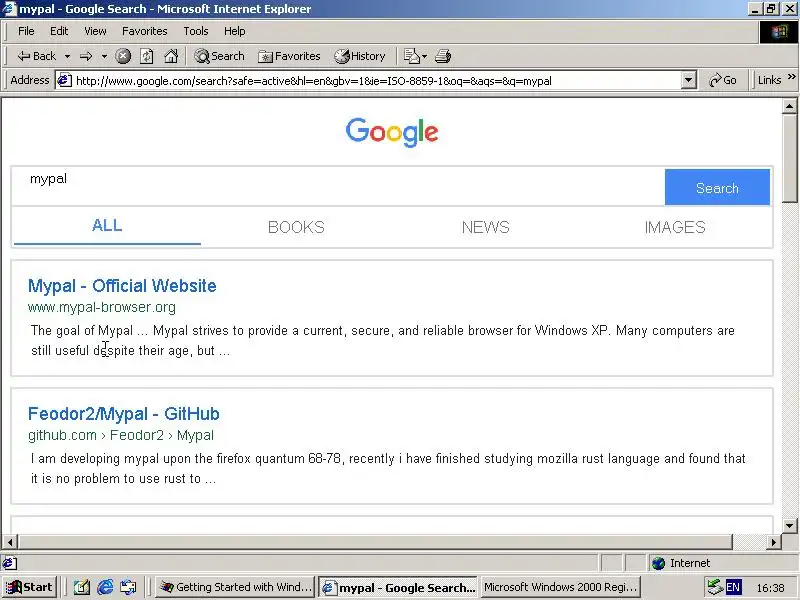Click the IE window title bar icon
Screen dimensions: 800x600
pyautogui.click(x=10, y=9)
